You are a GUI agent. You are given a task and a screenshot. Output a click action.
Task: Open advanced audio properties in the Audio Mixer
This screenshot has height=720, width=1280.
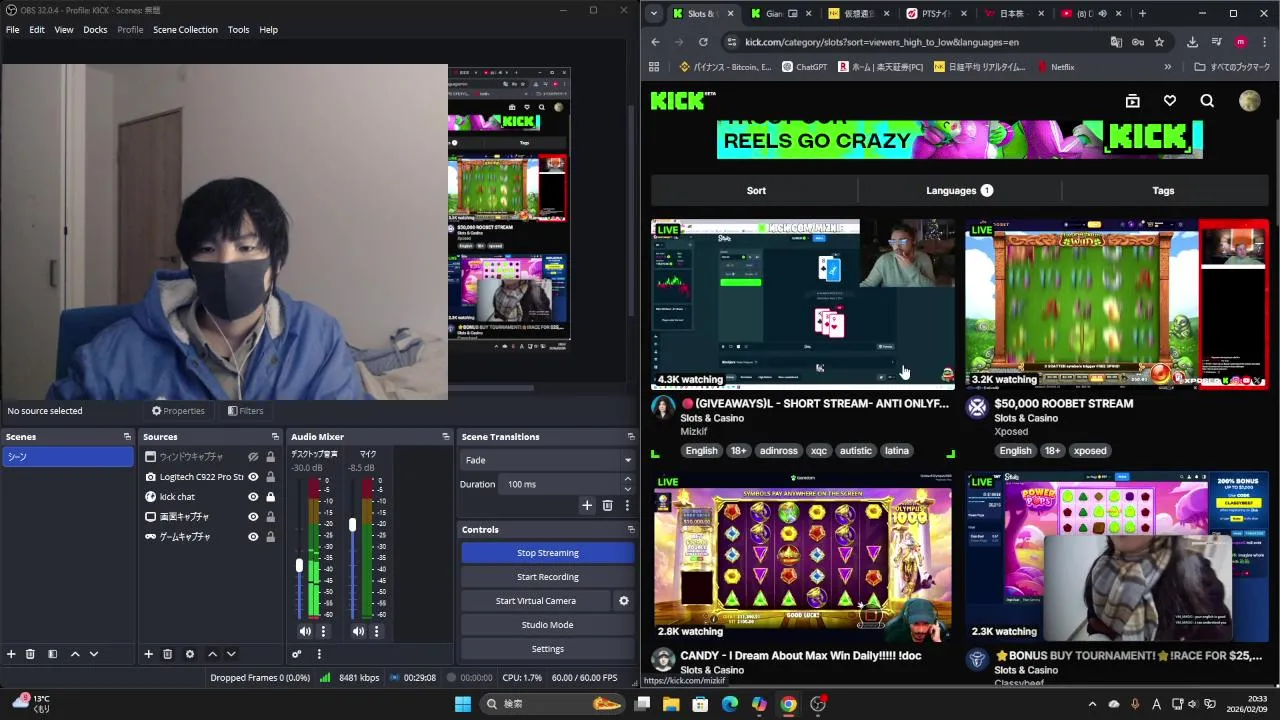pos(297,654)
